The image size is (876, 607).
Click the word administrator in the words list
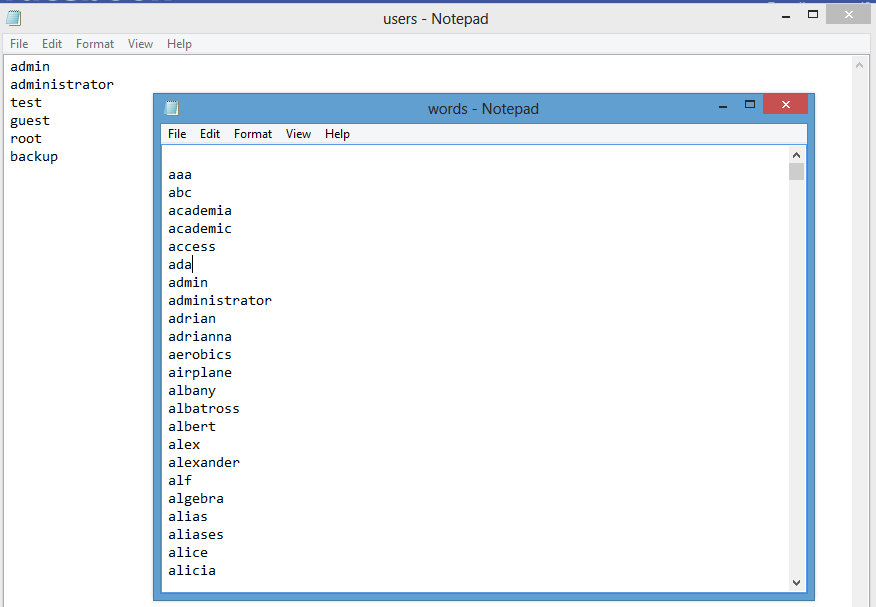[x=219, y=300]
